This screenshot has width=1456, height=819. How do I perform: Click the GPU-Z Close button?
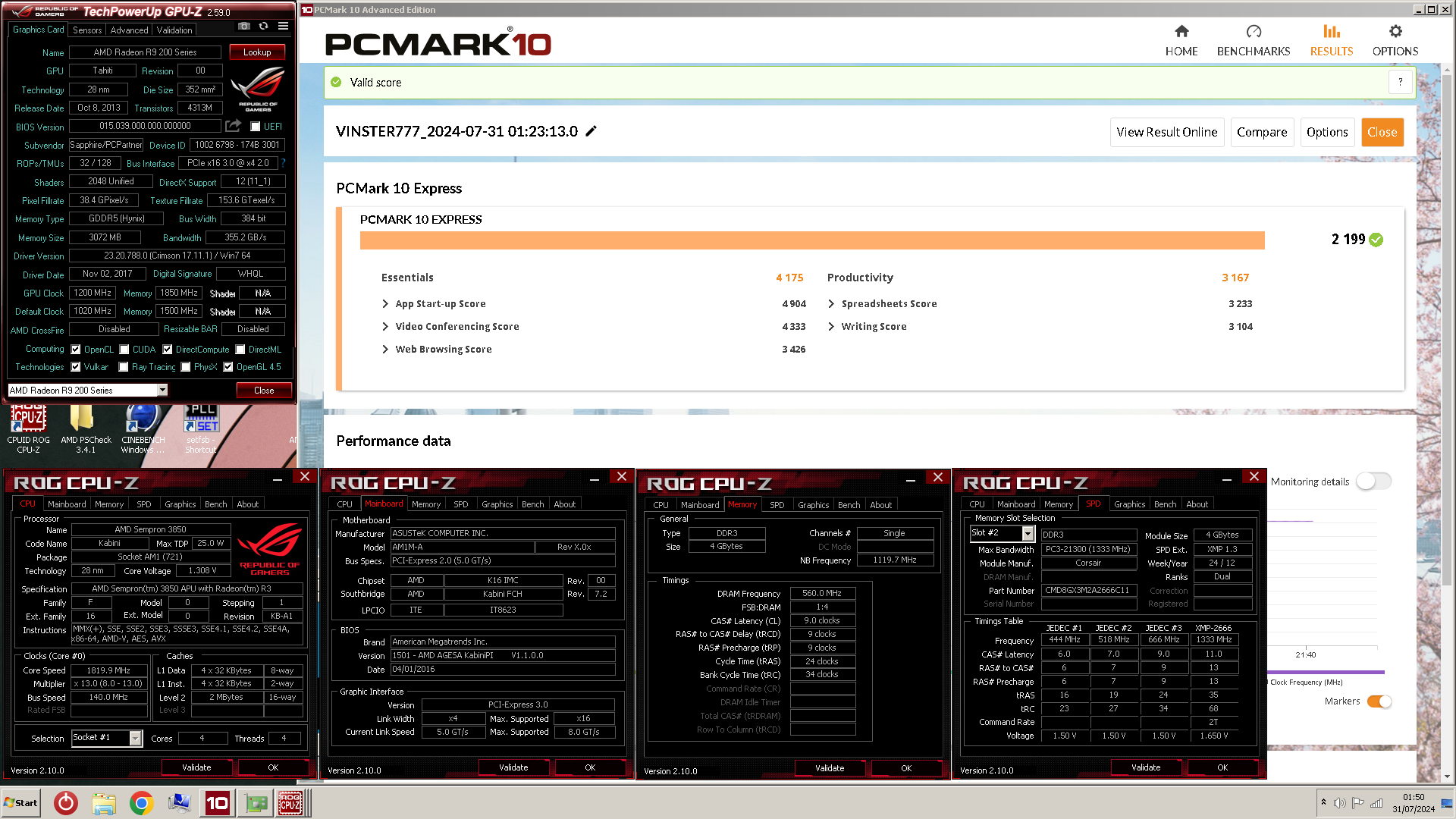(264, 391)
